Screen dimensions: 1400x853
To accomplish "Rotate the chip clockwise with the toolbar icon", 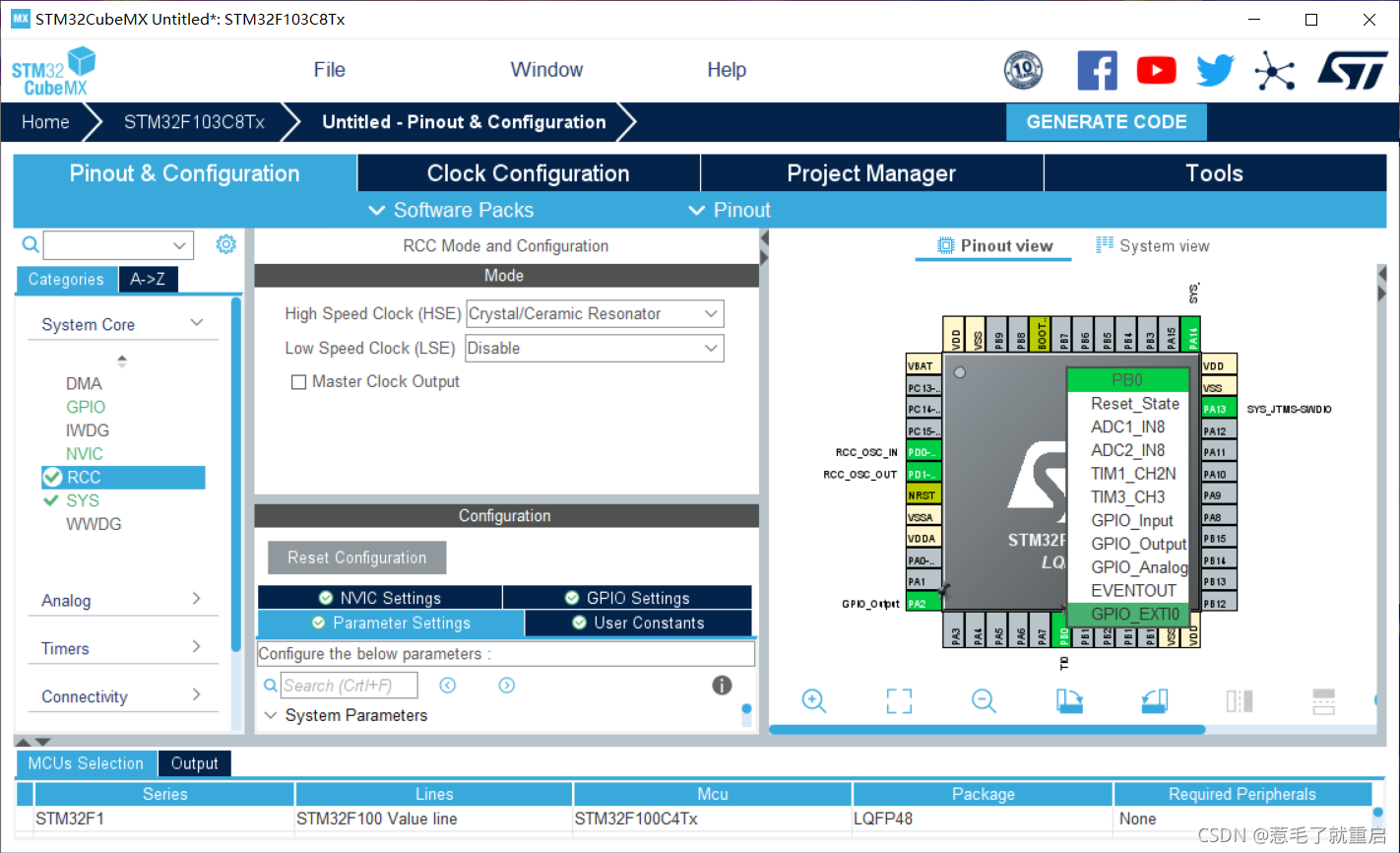I will (1069, 700).
